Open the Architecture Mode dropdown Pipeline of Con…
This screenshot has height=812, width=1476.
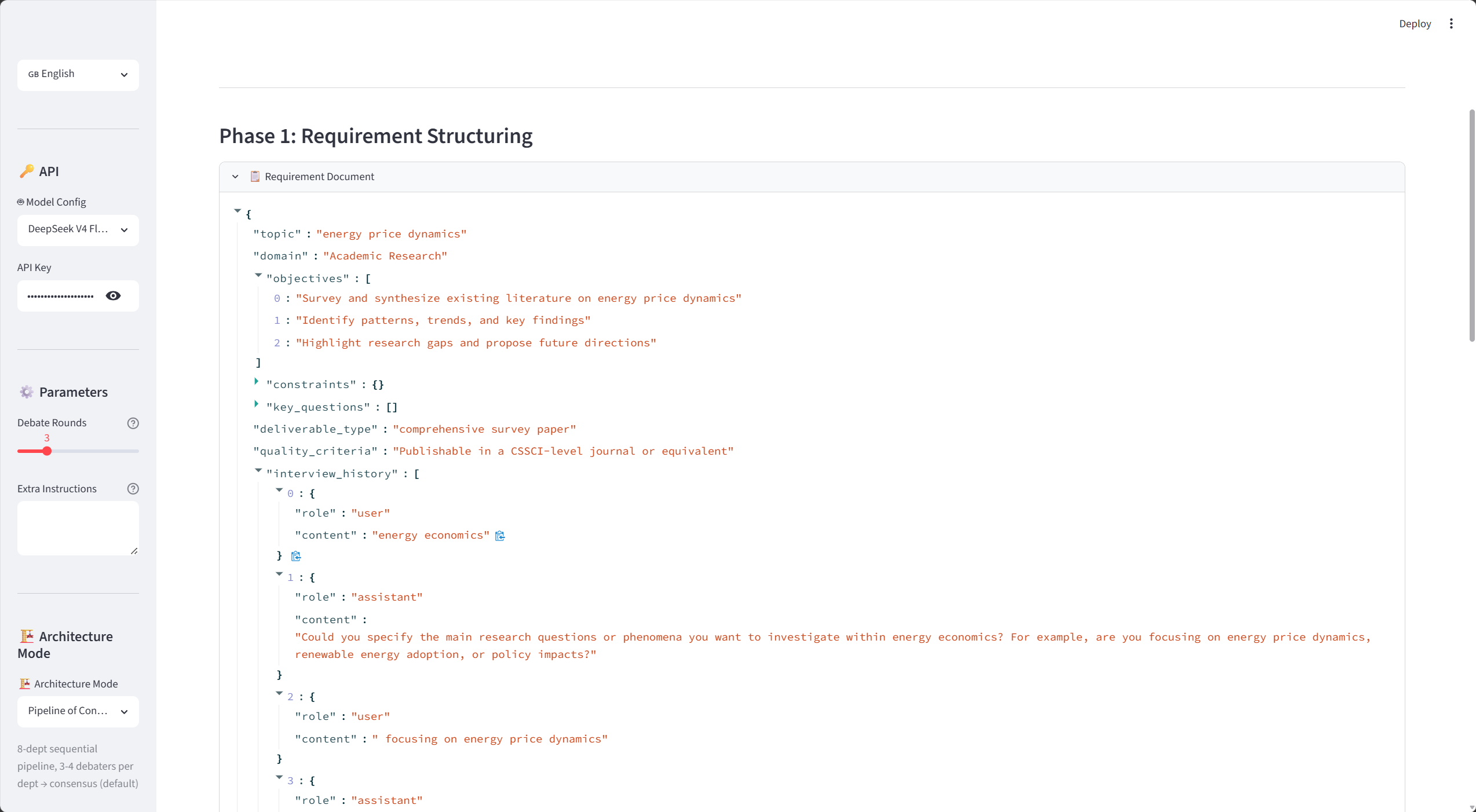click(78, 712)
